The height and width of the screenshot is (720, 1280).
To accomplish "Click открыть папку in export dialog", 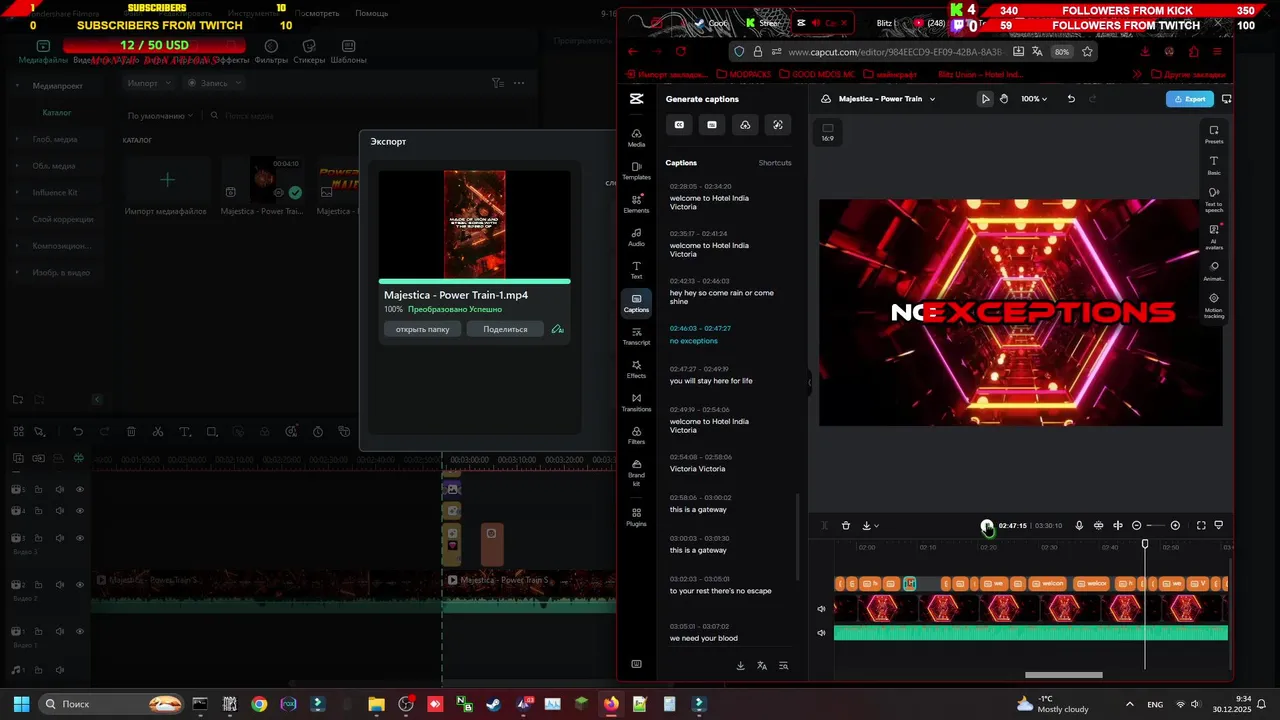I will tap(422, 329).
